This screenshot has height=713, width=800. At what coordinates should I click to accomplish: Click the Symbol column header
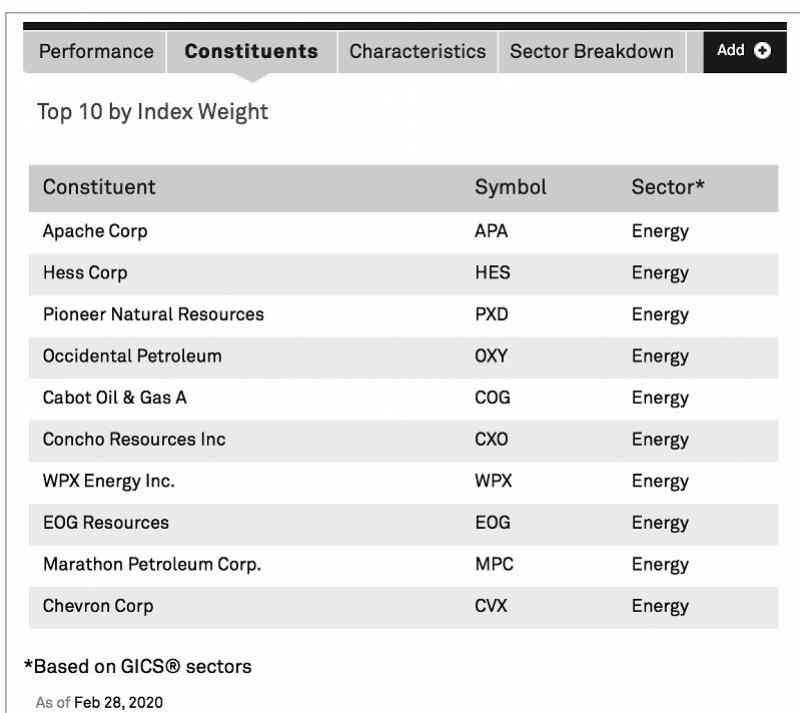(510, 187)
